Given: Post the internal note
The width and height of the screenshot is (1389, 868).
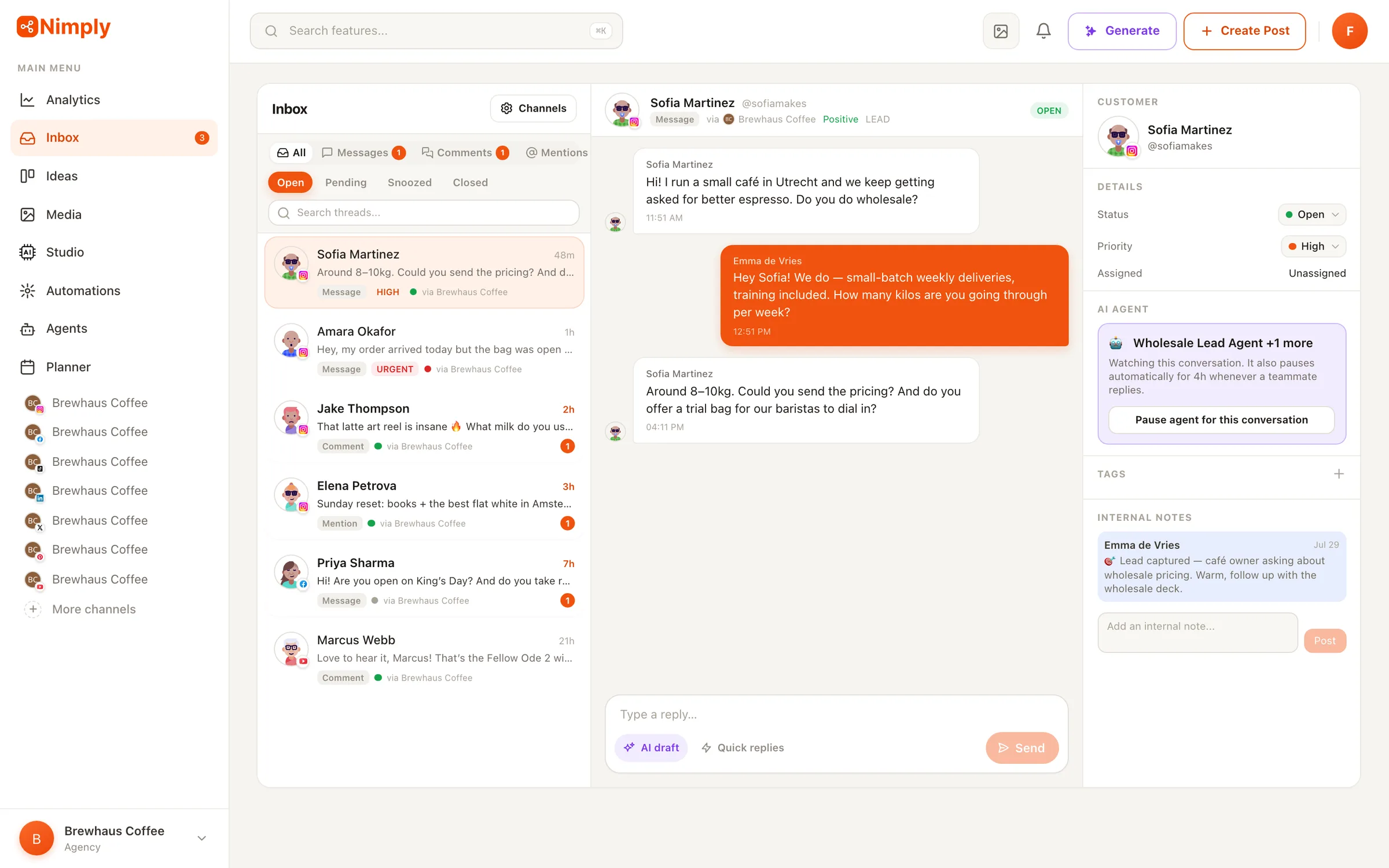Looking at the screenshot, I should pos(1325,641).
